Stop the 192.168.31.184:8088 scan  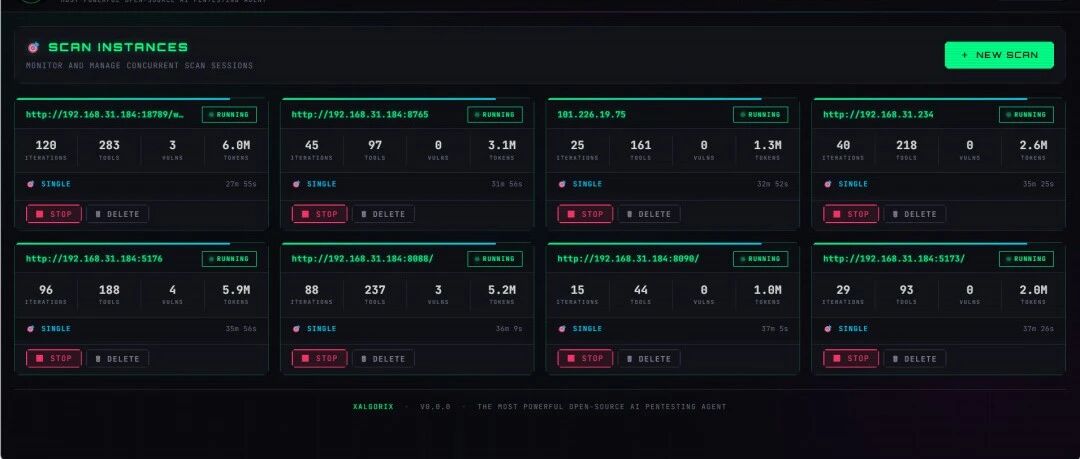coord(320,358)
